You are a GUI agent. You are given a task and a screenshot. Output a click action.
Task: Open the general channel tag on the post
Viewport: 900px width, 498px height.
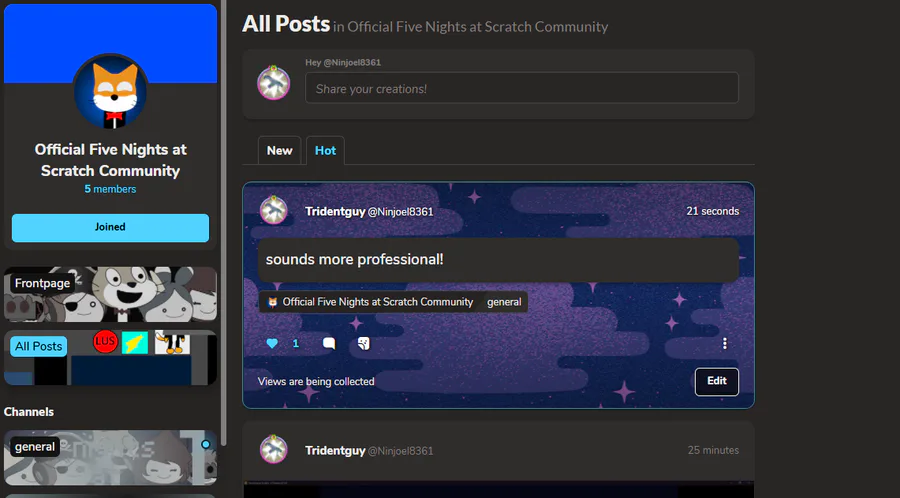[x=504, y=302]
